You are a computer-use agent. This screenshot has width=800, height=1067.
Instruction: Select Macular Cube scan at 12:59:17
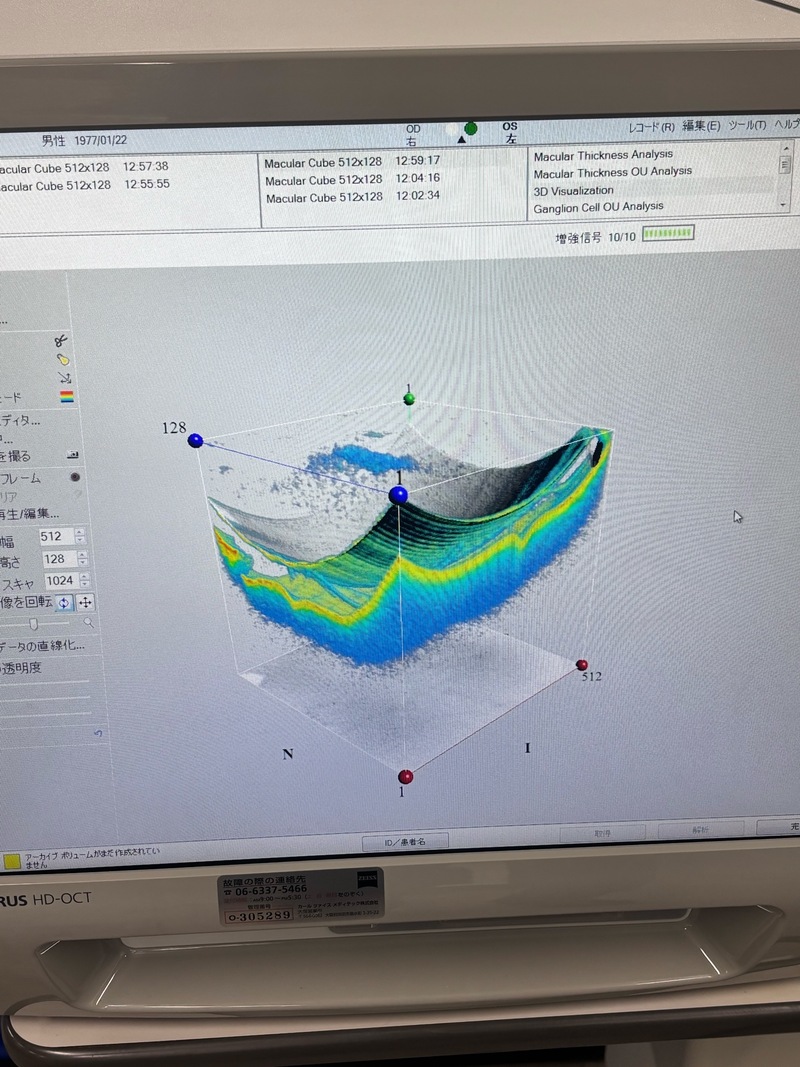tap(352, 161)
